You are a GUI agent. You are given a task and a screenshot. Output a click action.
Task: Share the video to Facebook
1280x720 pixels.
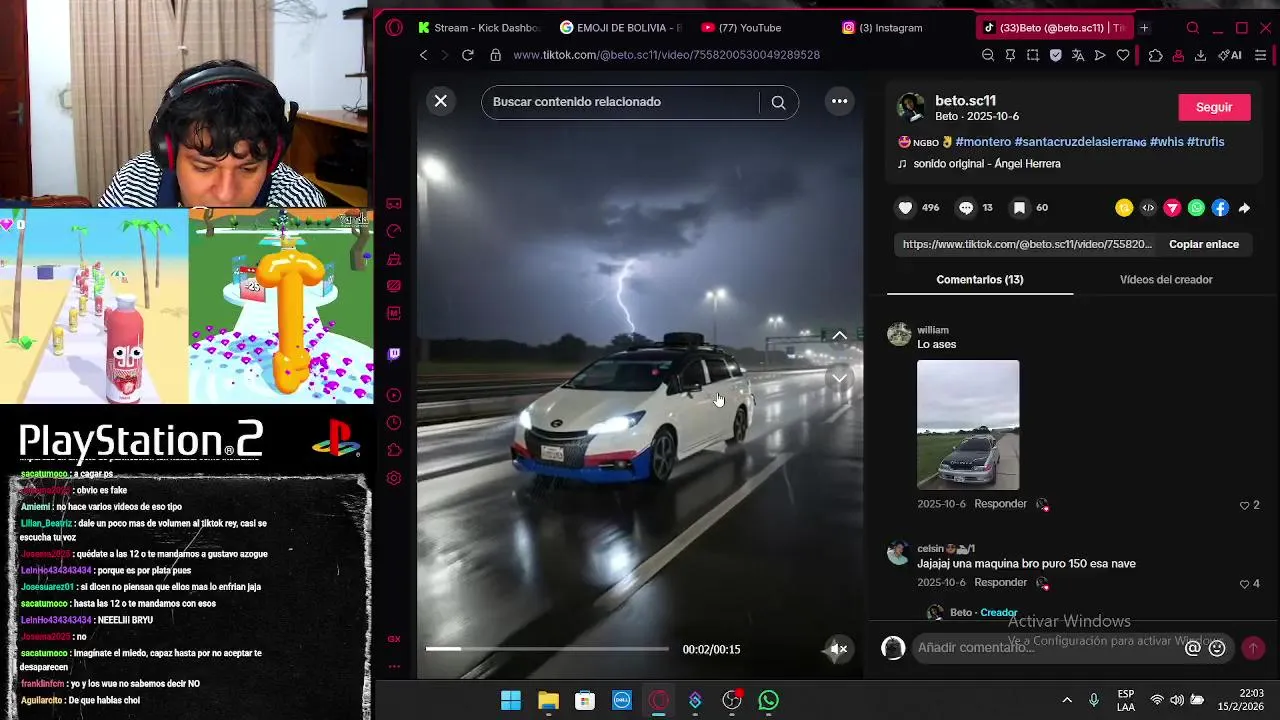pos(1220,208)
